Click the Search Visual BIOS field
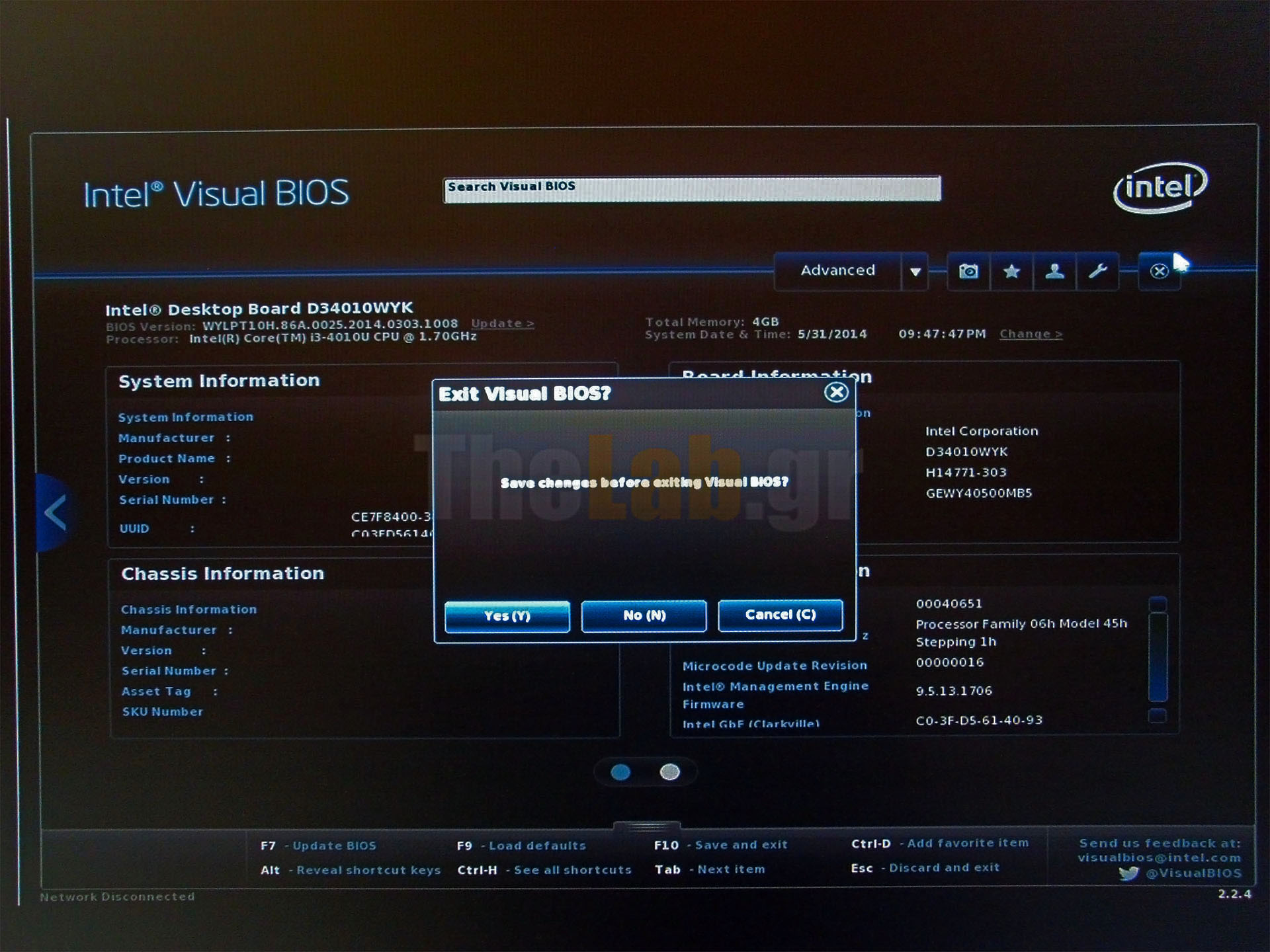The width and height of the screenshot is (1270, 952). [692, 189]
